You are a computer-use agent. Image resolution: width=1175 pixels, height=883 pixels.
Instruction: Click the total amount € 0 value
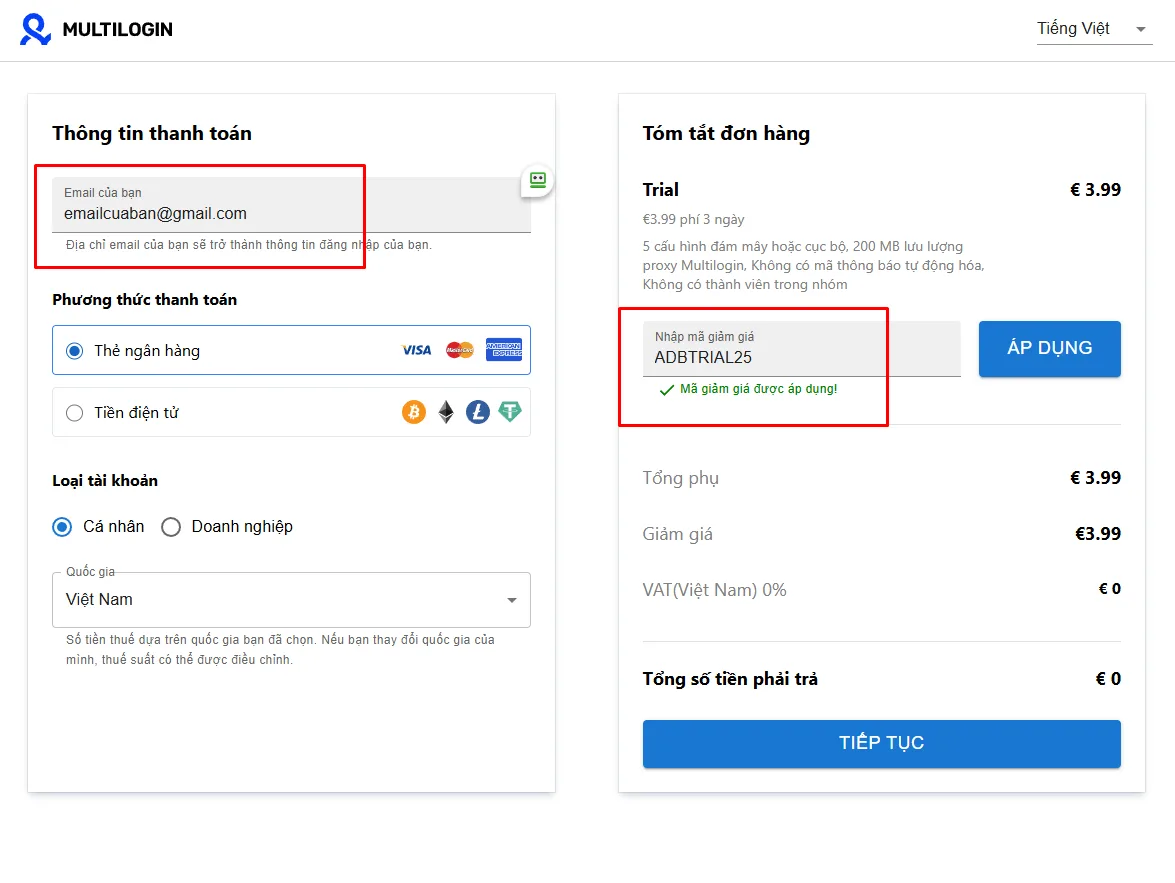[1108, 679]
